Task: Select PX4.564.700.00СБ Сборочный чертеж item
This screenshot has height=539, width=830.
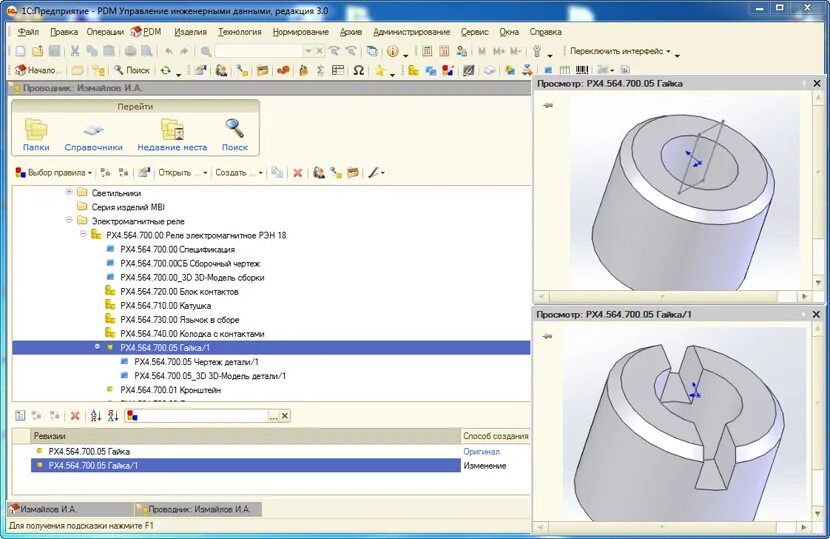Action: [x=190, y=264]
